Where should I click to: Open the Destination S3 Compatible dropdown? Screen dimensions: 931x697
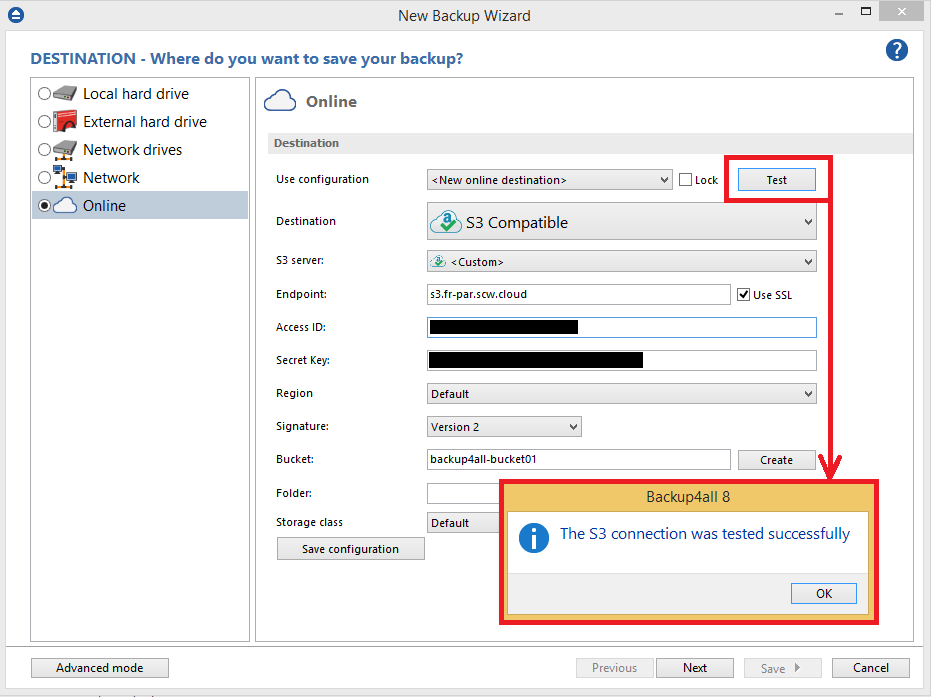(x=622, y=222)
